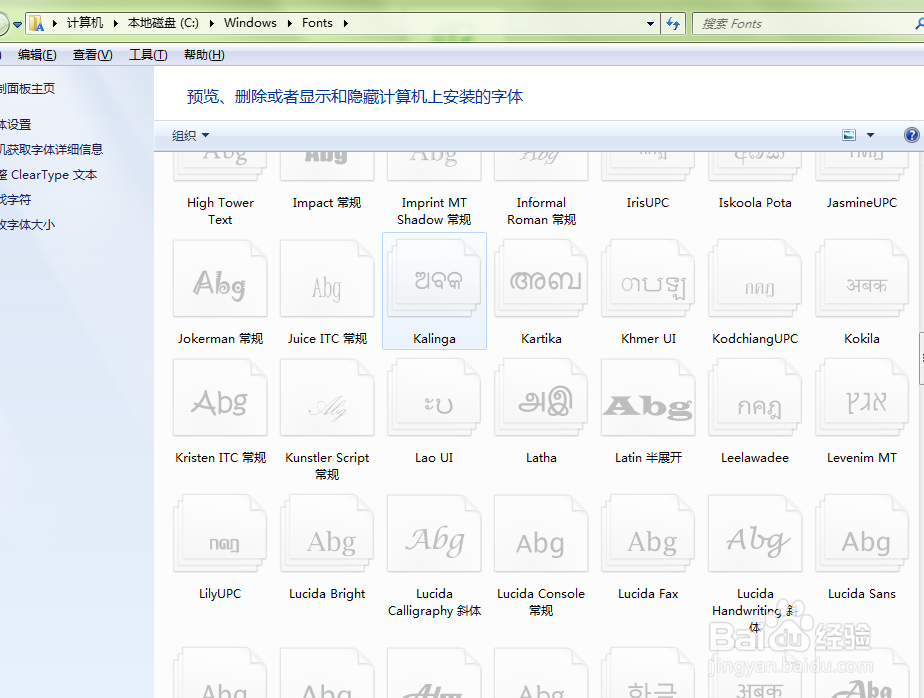The height and width of the screenshot is (698, 924).
Task: Click the Imprint MT Shadow 常规 label
Action: pyautogui.click(x=434, y=211)
